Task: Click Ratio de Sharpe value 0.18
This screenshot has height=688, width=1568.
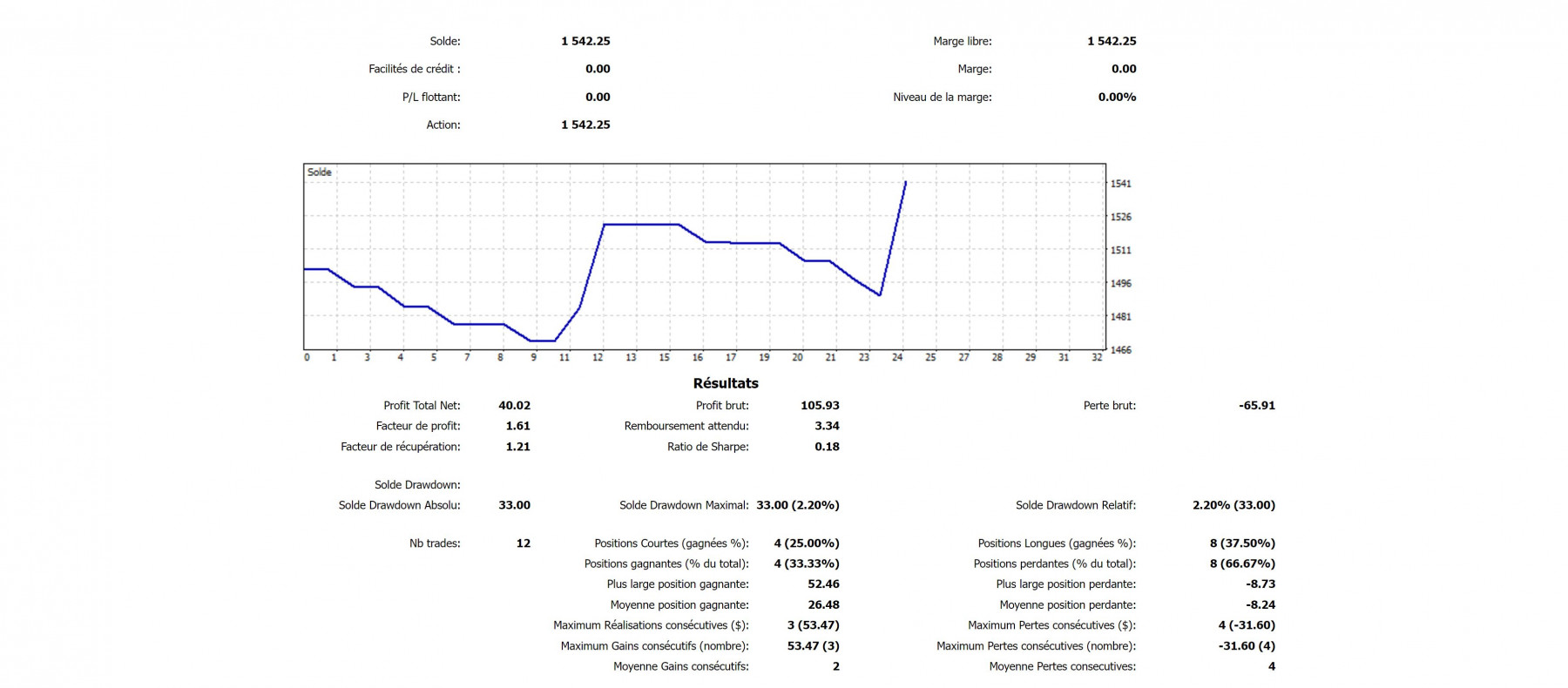Action: [x=827, y=447]
